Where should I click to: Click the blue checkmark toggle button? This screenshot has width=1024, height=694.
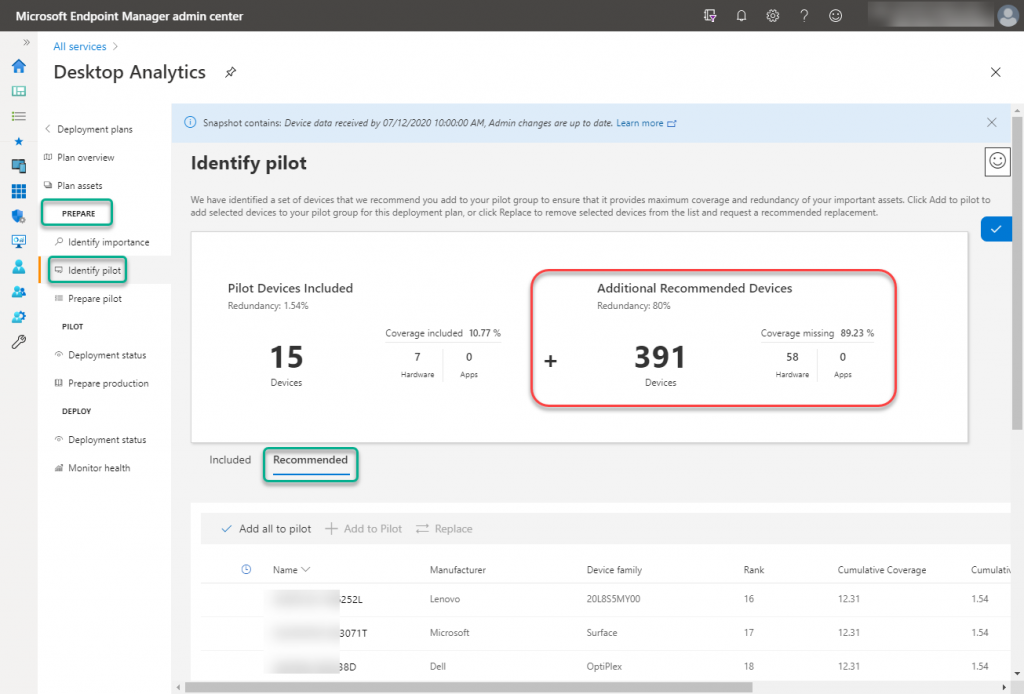tap(996, 229)
